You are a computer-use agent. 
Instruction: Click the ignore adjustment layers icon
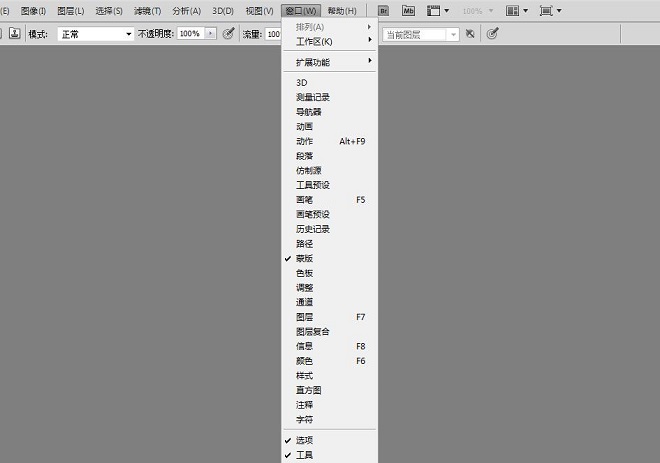coord(470,33)
